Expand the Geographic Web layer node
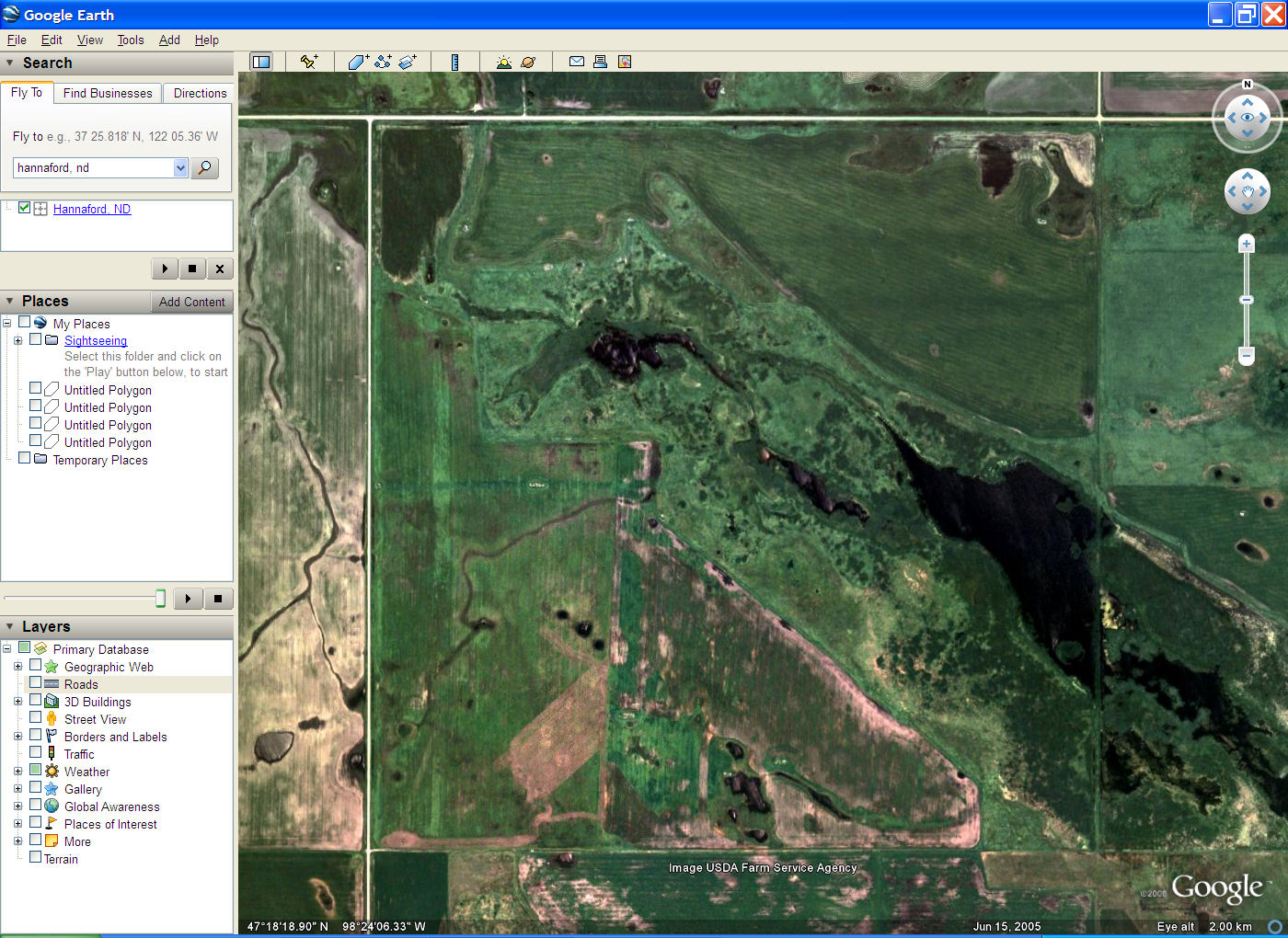The image size is (1288, 938). click(17, 667)
